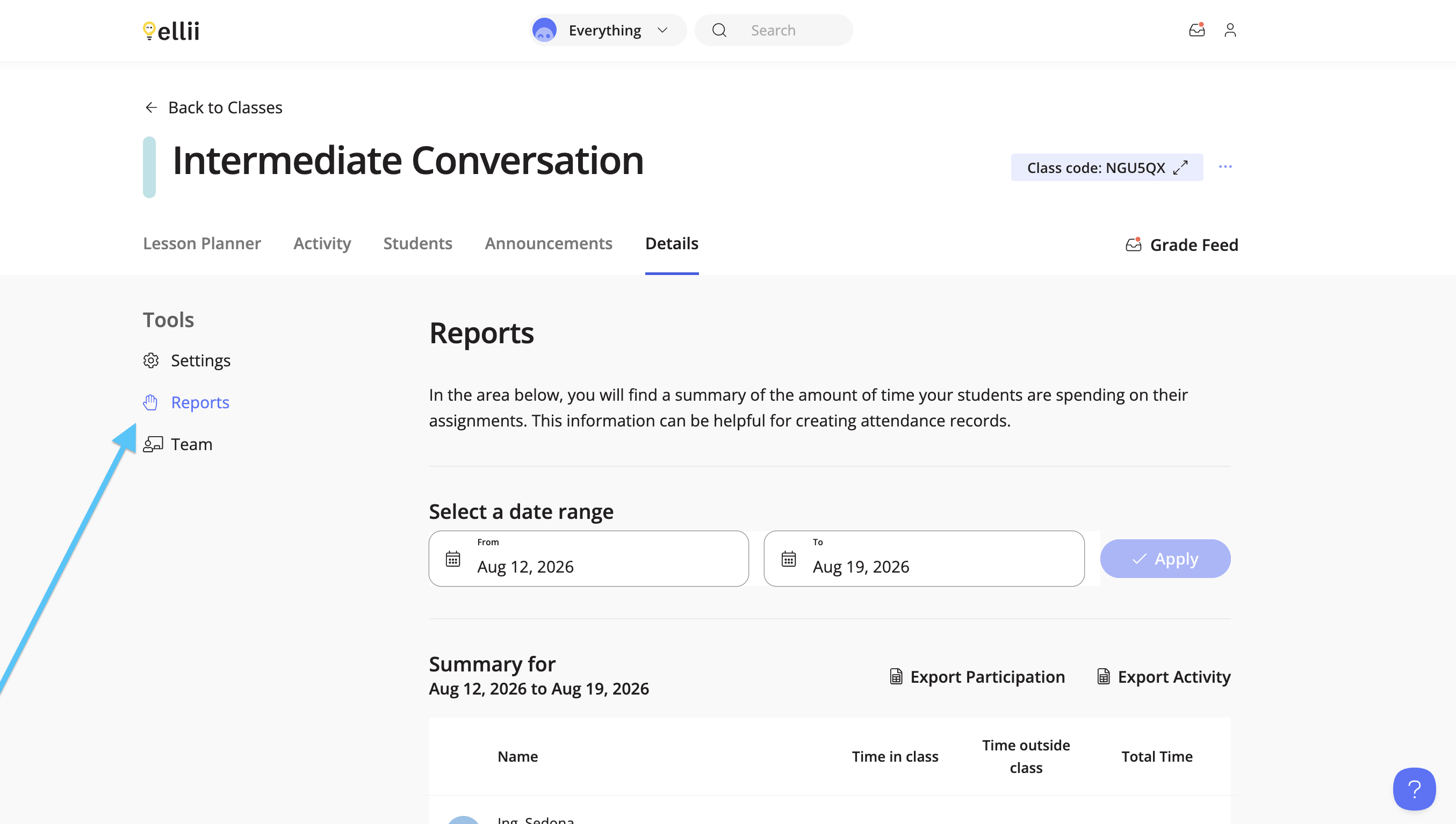Expand class code NGU5QX with the arrow icon
Viewport: 1456px width, 824px height.
pyautogui.click(x=1180, y=168)
